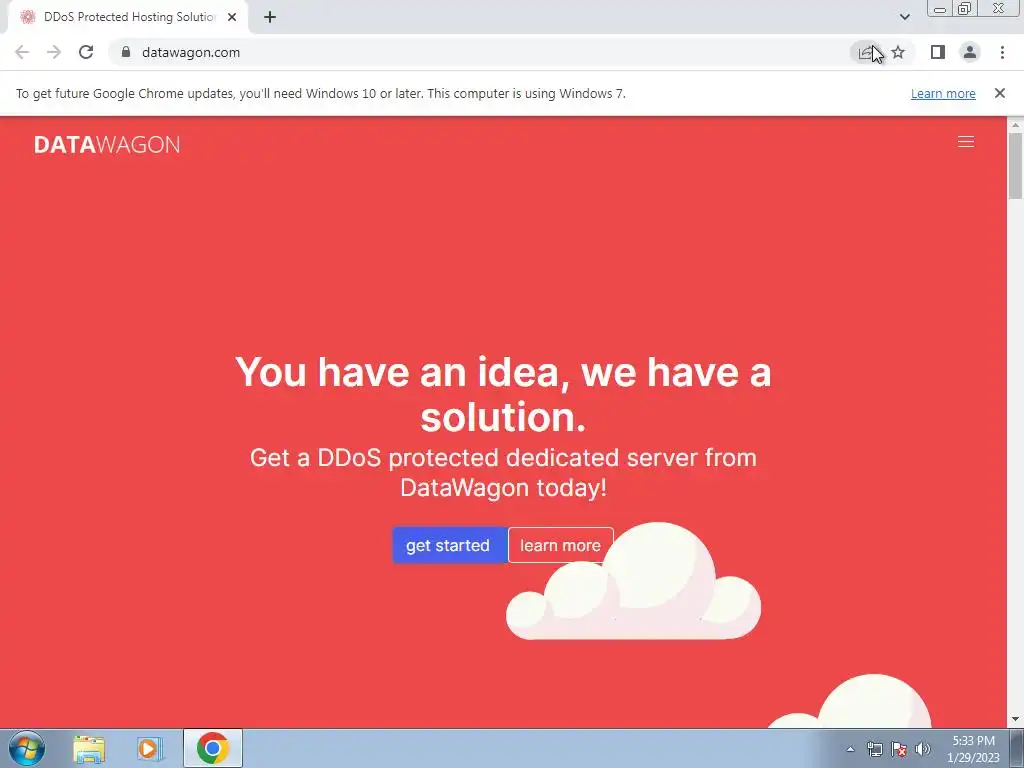
Task: Click the Show desktop button on the taskbar
Action: (x=1017, y=748)
